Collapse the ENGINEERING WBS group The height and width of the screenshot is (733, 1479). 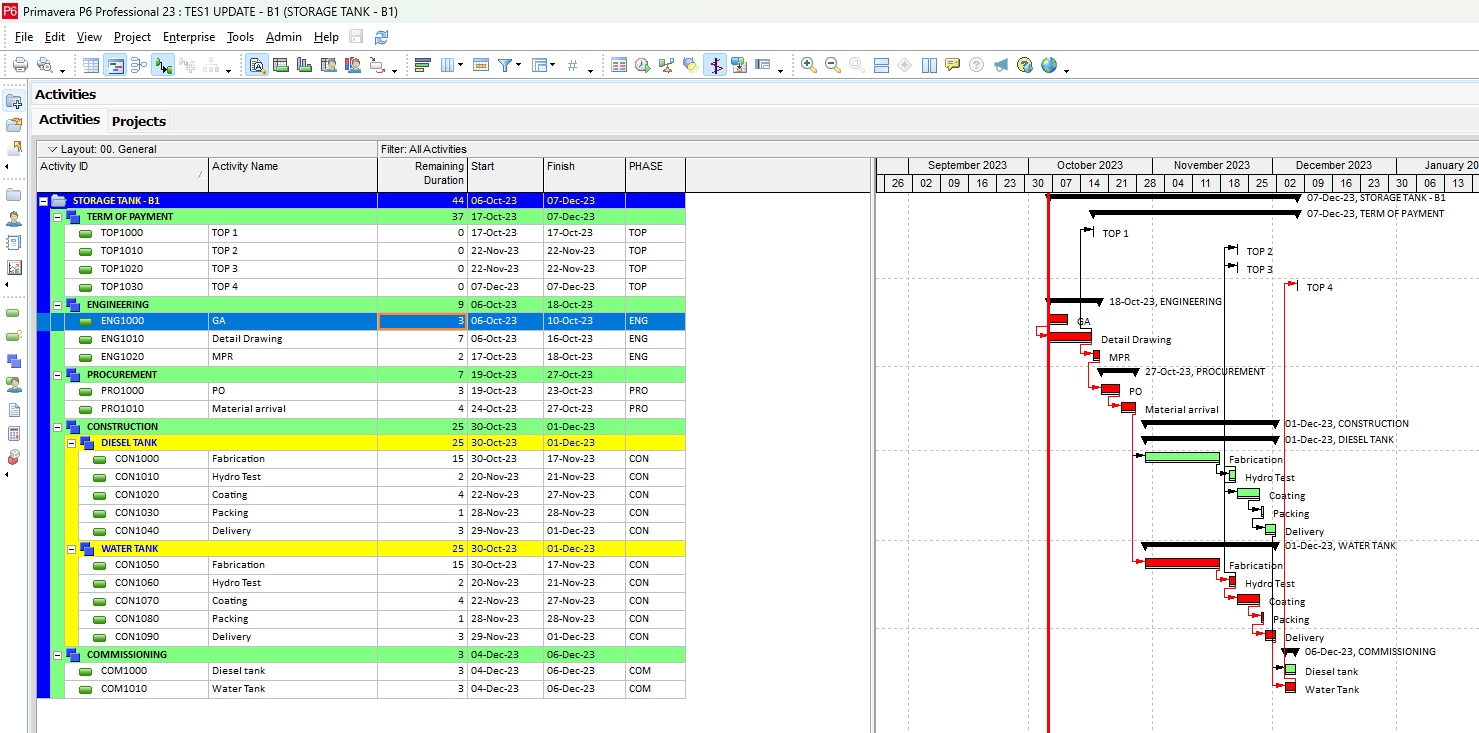coord(58,305)
